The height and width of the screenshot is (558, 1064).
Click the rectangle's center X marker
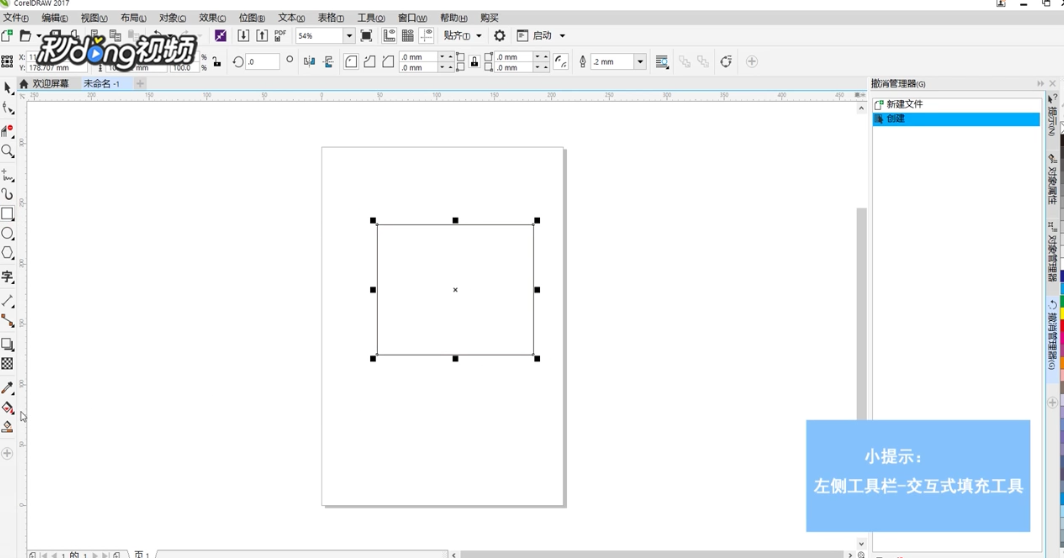coord(455,290)
